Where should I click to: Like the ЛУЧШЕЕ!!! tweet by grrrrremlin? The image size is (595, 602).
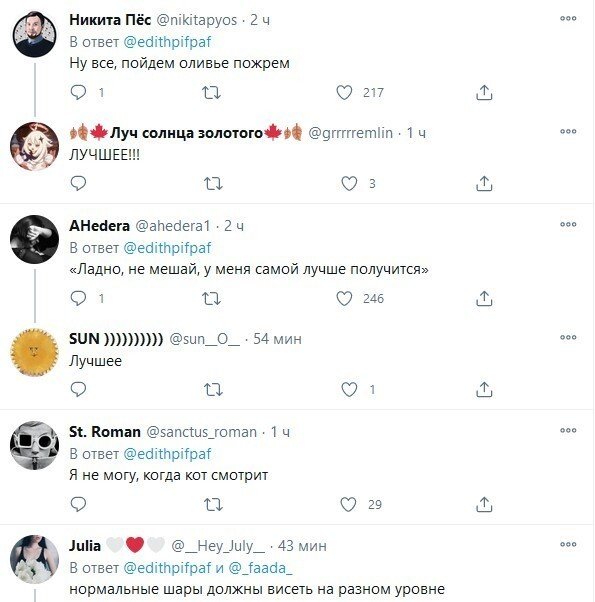pyautogui.click(x=349, y=184)
